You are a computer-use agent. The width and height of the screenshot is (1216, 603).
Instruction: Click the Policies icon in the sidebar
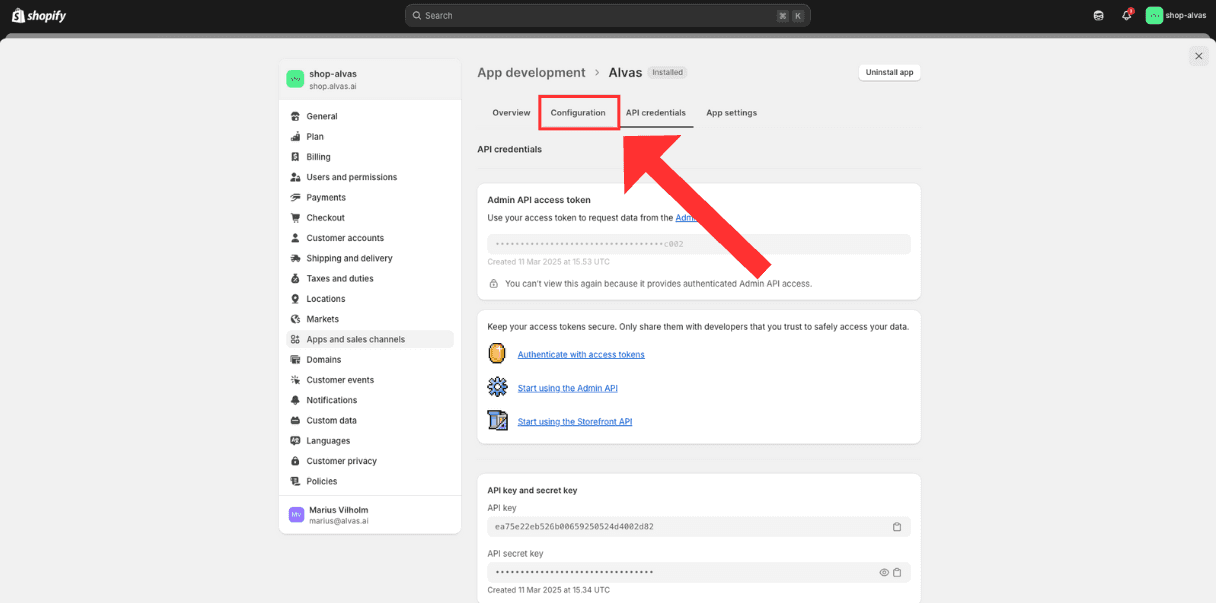(296, 481)
